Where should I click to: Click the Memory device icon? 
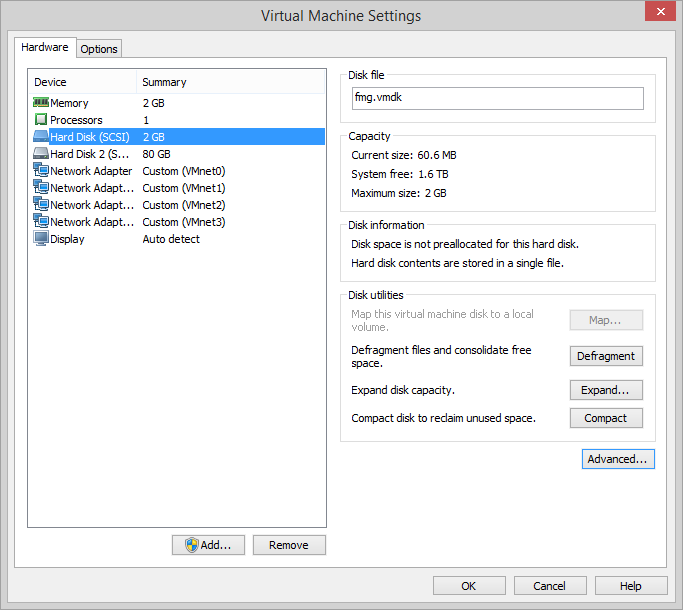41,103
